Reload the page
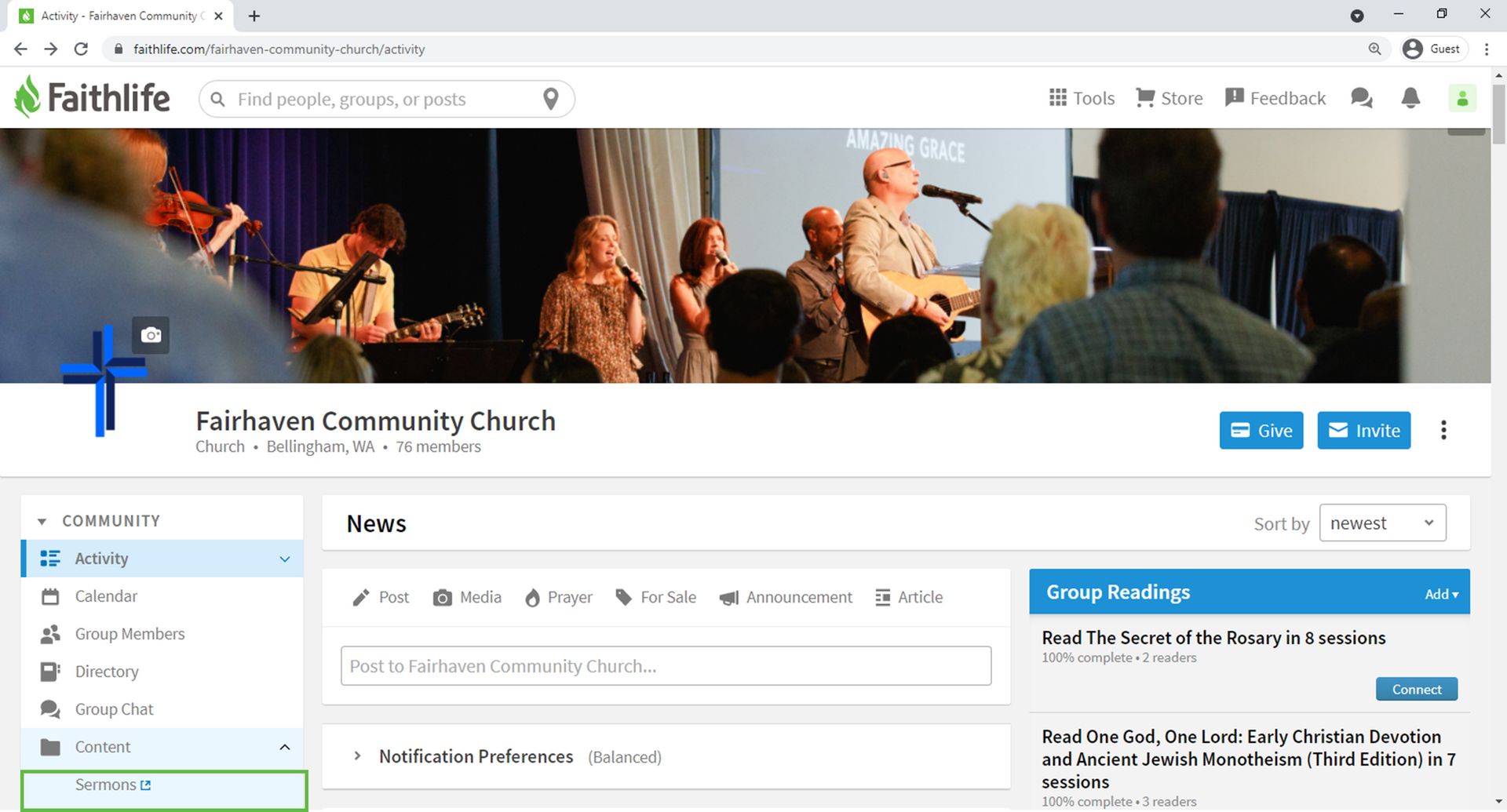Image resolution: width=1507 pixels, height=812 pixels. click(81, 49)
